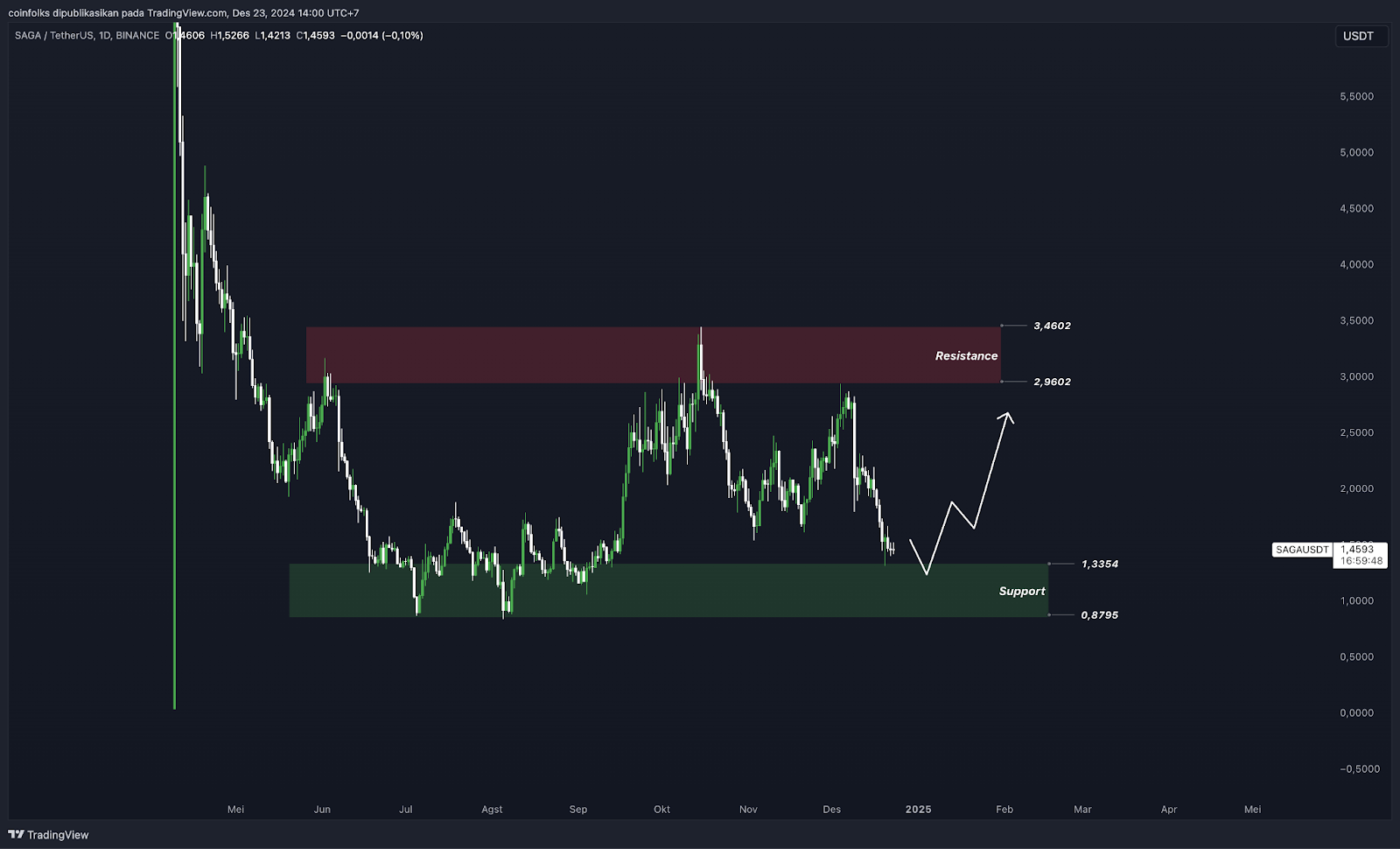Select the 3,4602 resistance price label

[x=1052, y=326]
